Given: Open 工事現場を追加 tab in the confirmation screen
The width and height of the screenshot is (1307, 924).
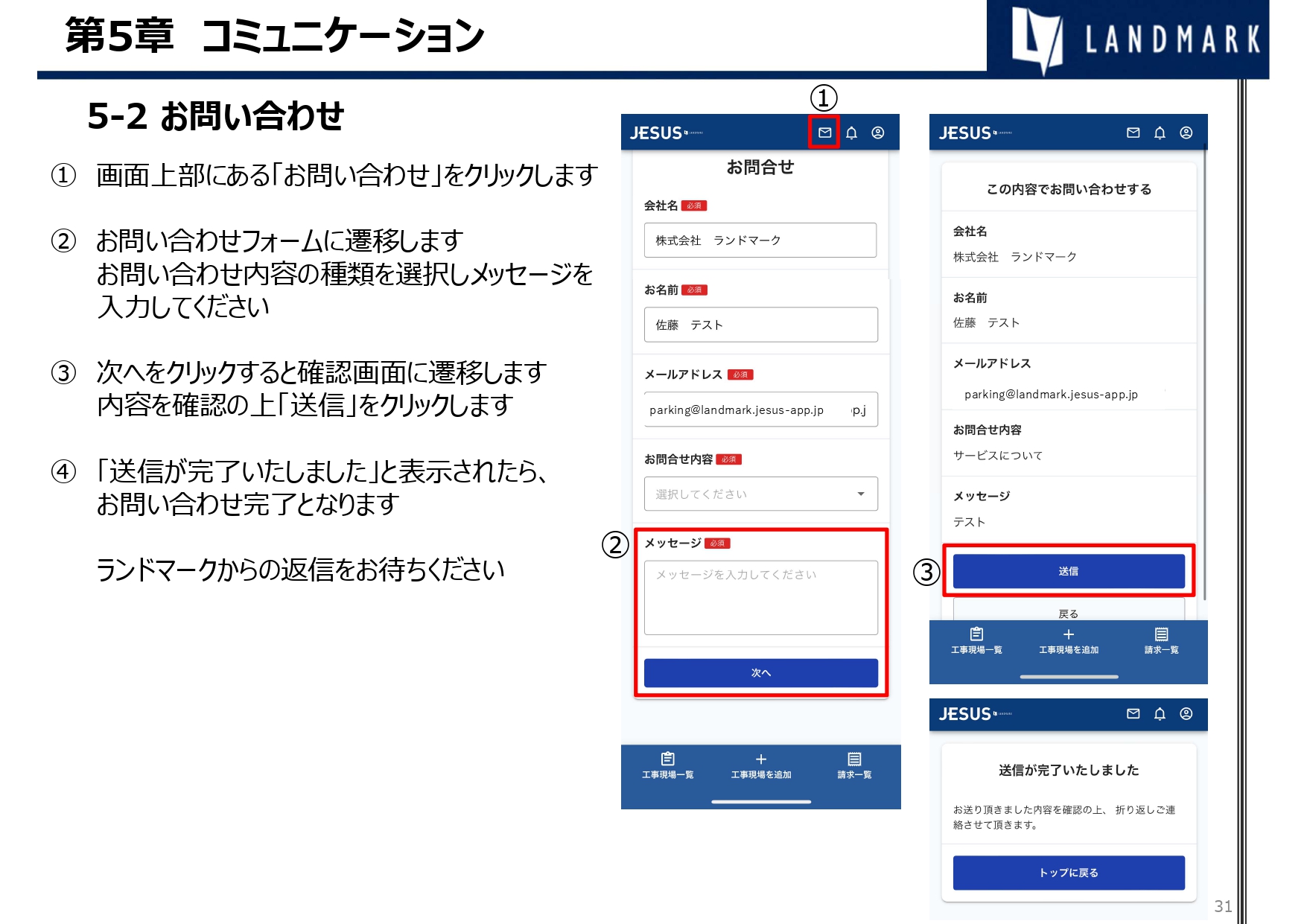Looking at the screenshot, I should tap(1069, 640).
